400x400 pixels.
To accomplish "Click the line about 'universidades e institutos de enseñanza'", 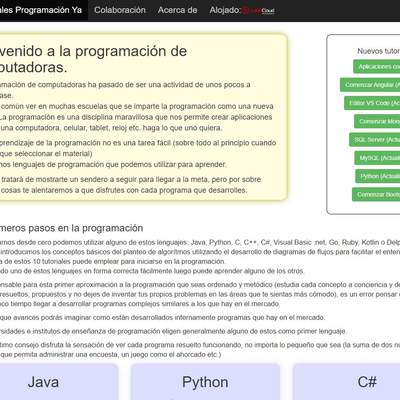I will click(x=173, y=331).
